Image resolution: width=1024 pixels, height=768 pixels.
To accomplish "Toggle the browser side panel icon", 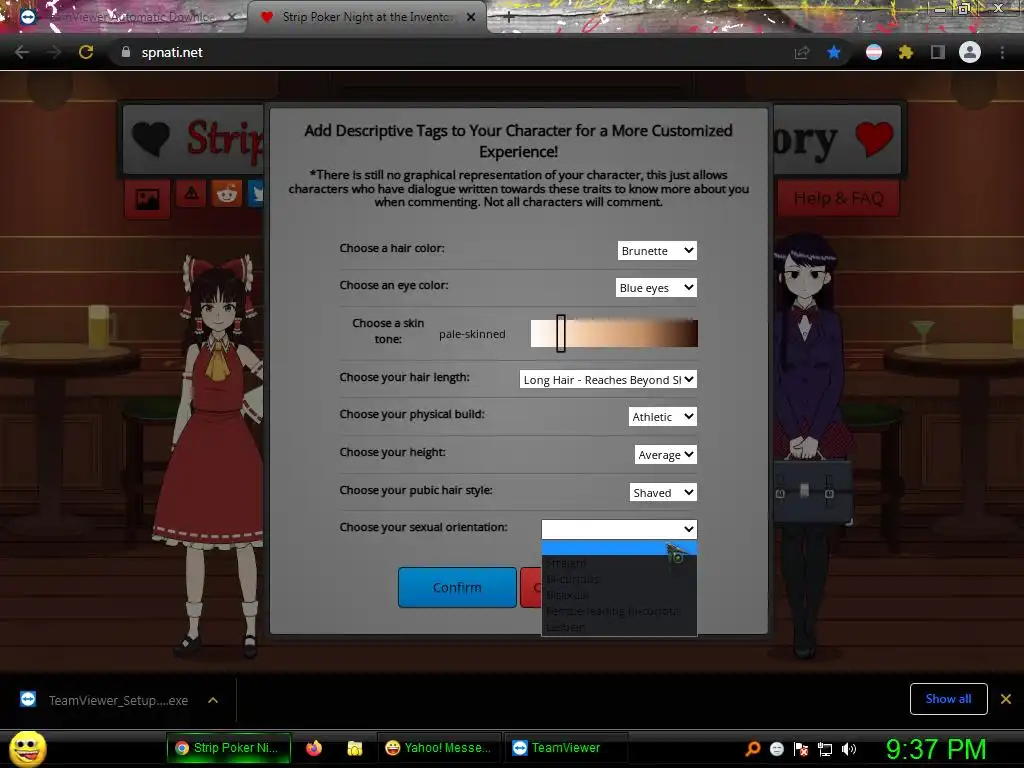I will (x=937, y=52).
